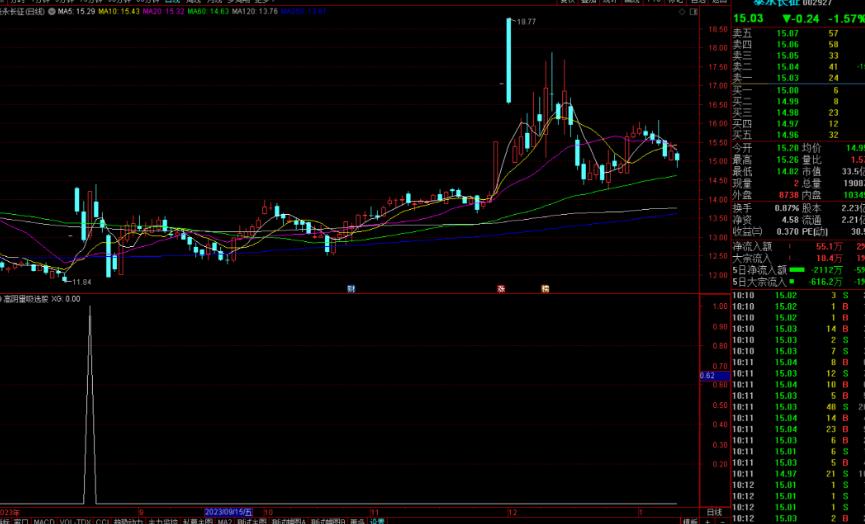Viewport: 865px width, 524px height.
Task: Click the 10:11 trade of 23 lots
Action: (798, 429)
